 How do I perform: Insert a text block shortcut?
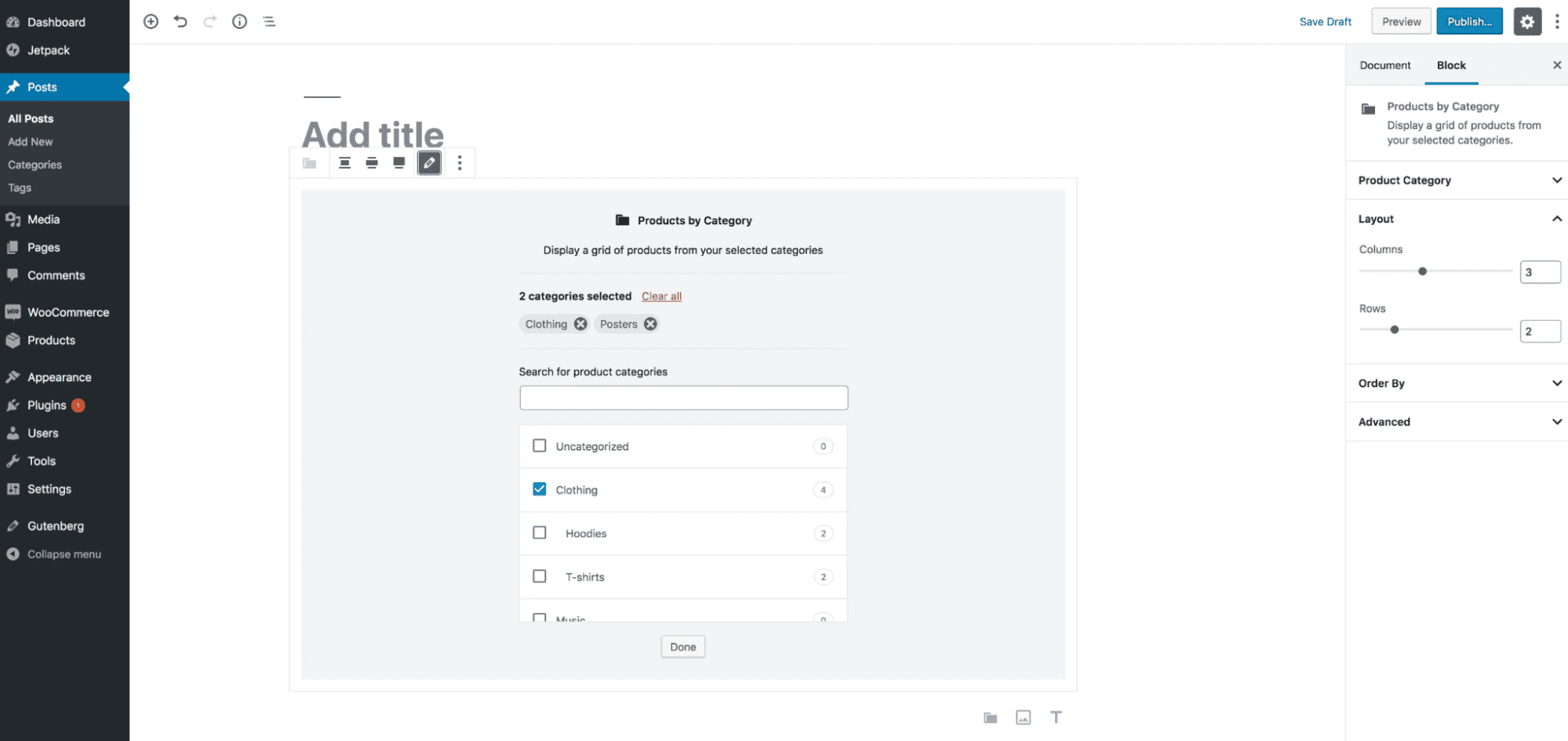coord(1056,717)
